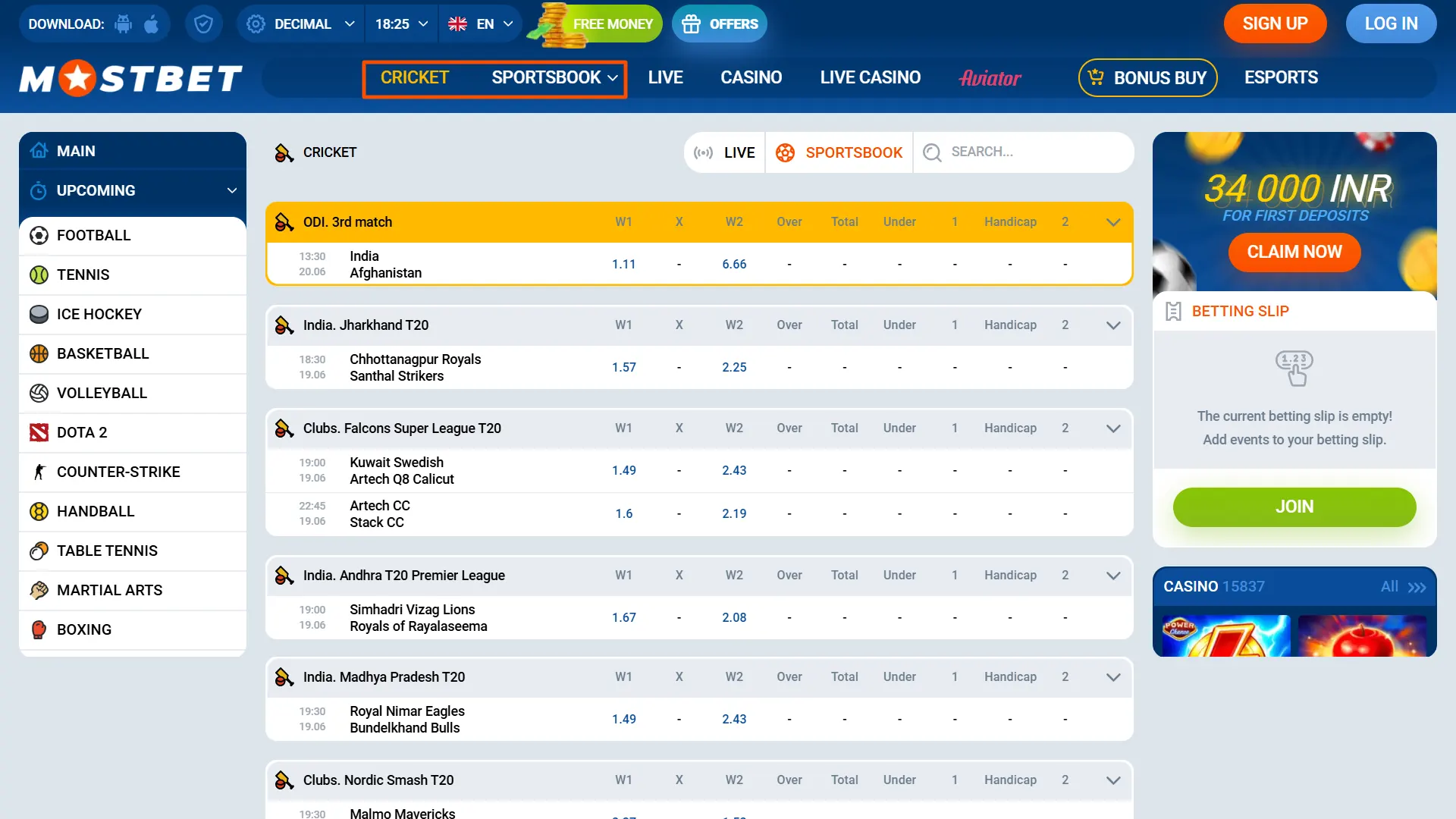Open the red apple casino game thumbnail
Viewport: 1456px width, 819px height.
(x=1362, y=635)
